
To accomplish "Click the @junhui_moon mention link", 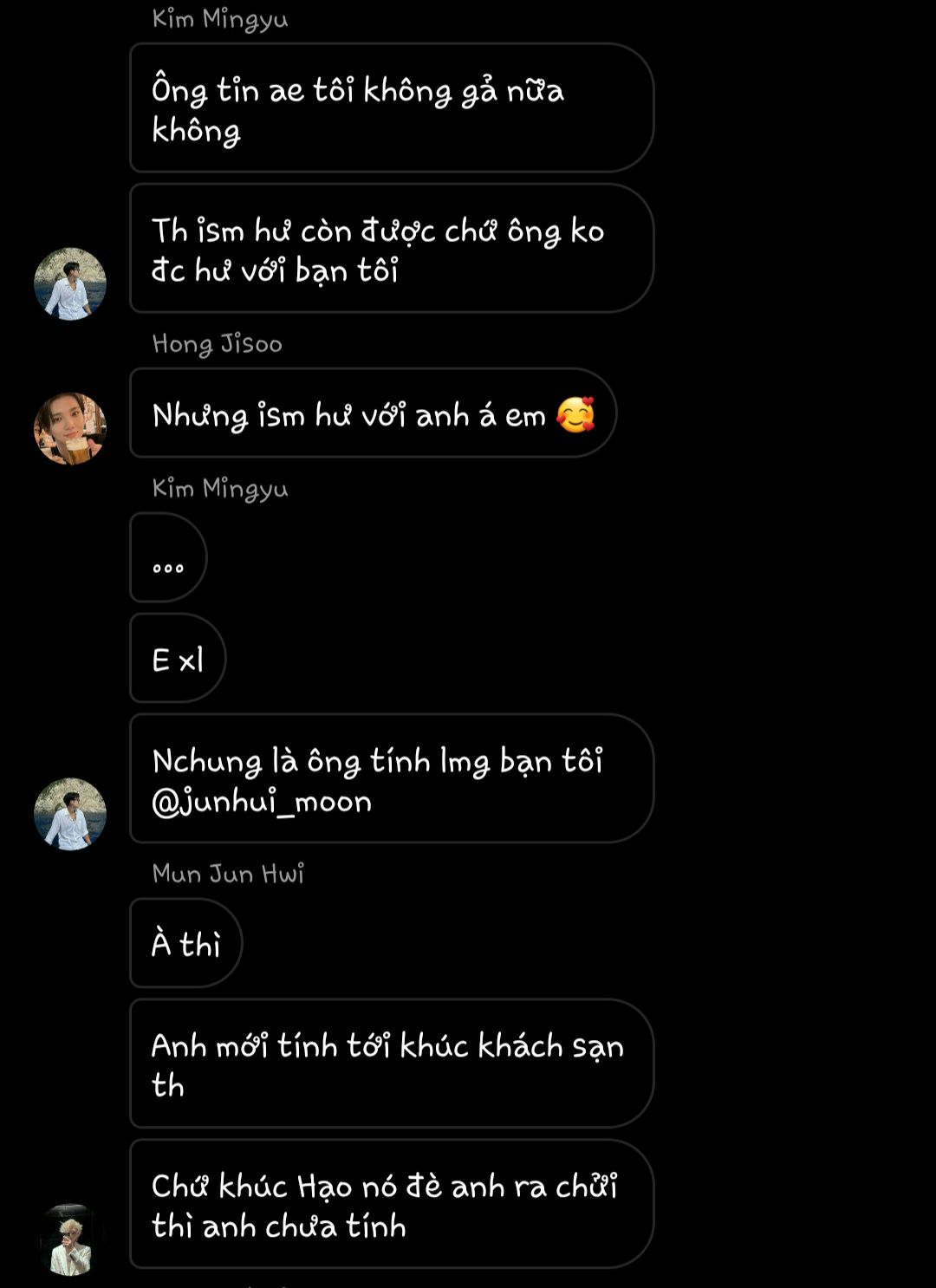I will [x=262, y=802].
